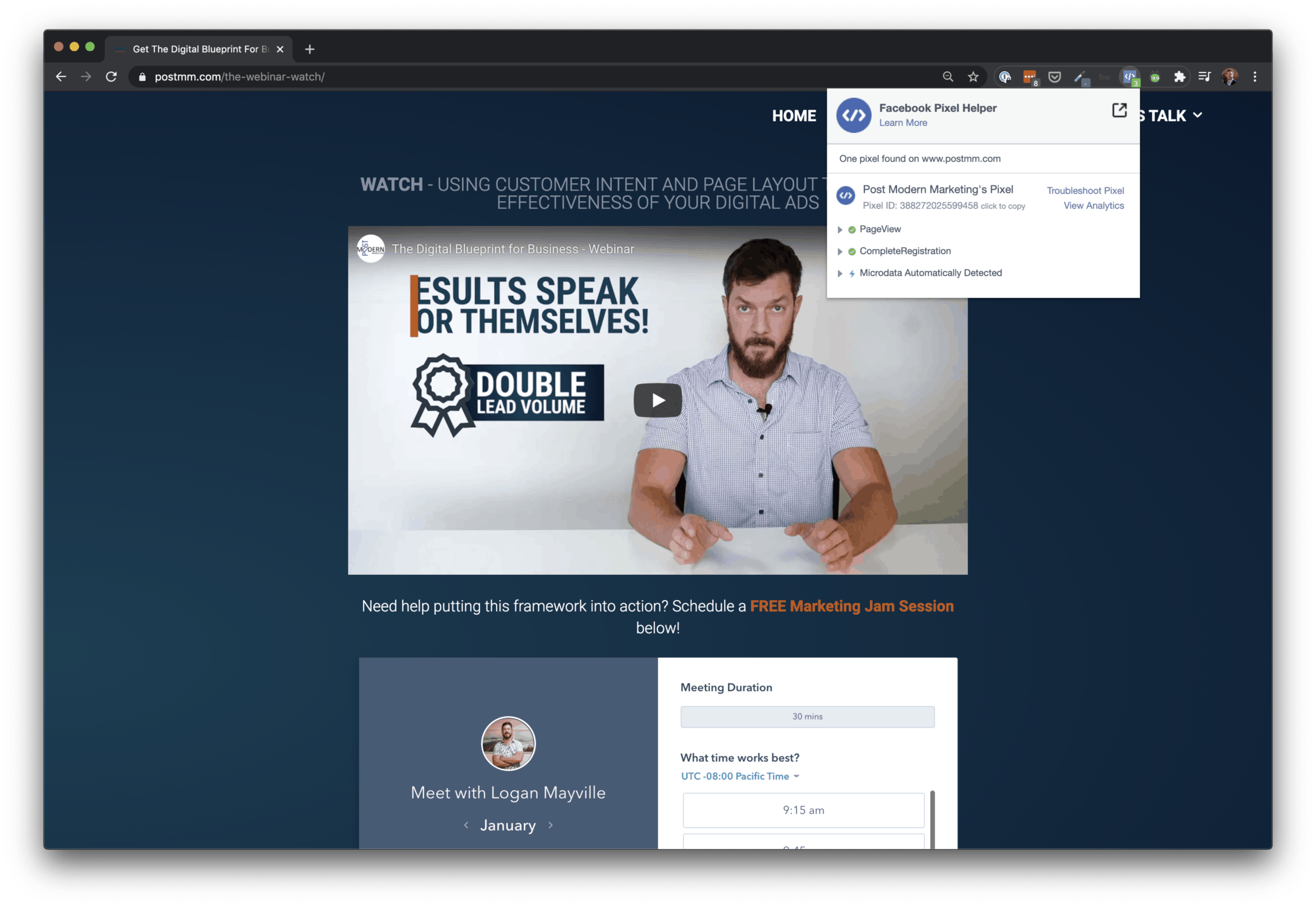Expand the CompleteRegistration event
The image size is (1316, 907).
tap(840, 251)
